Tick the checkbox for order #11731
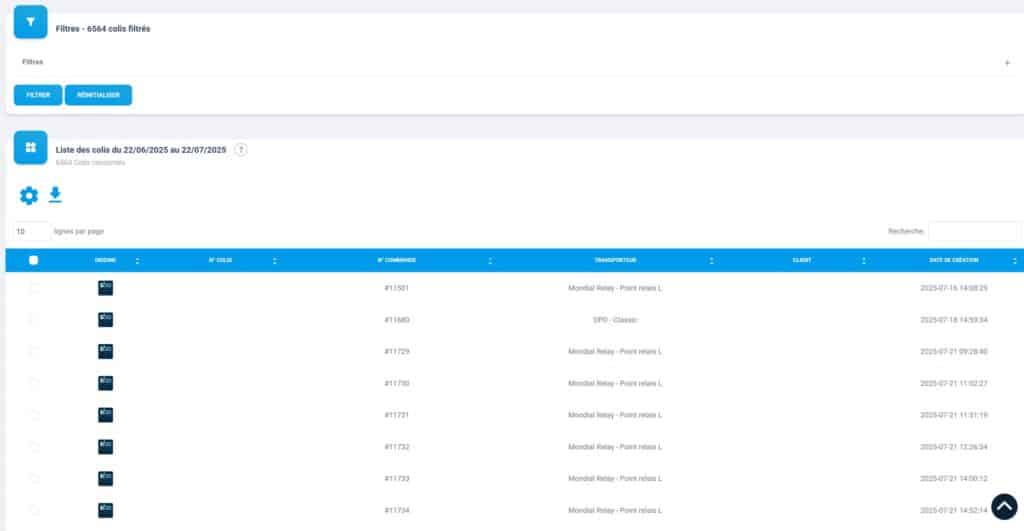This screenshot has height=531, width=1024. click(x=33, y=415)
